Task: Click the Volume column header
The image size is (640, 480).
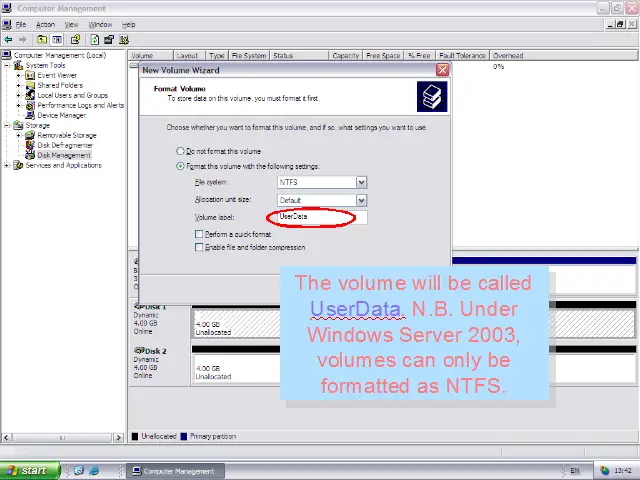Action: pos(151,56)
